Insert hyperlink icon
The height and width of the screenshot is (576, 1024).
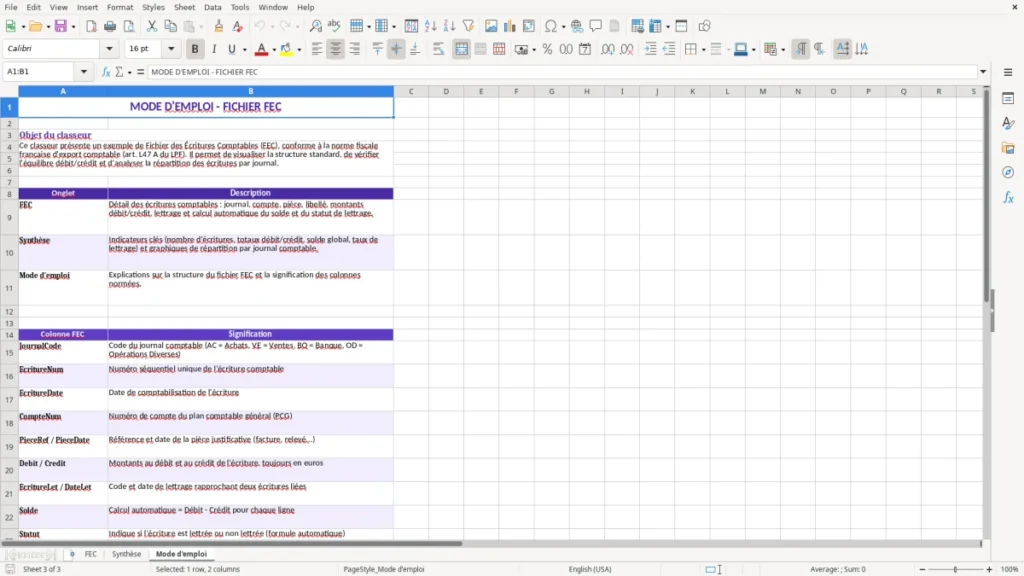click(x=577, y=26)
